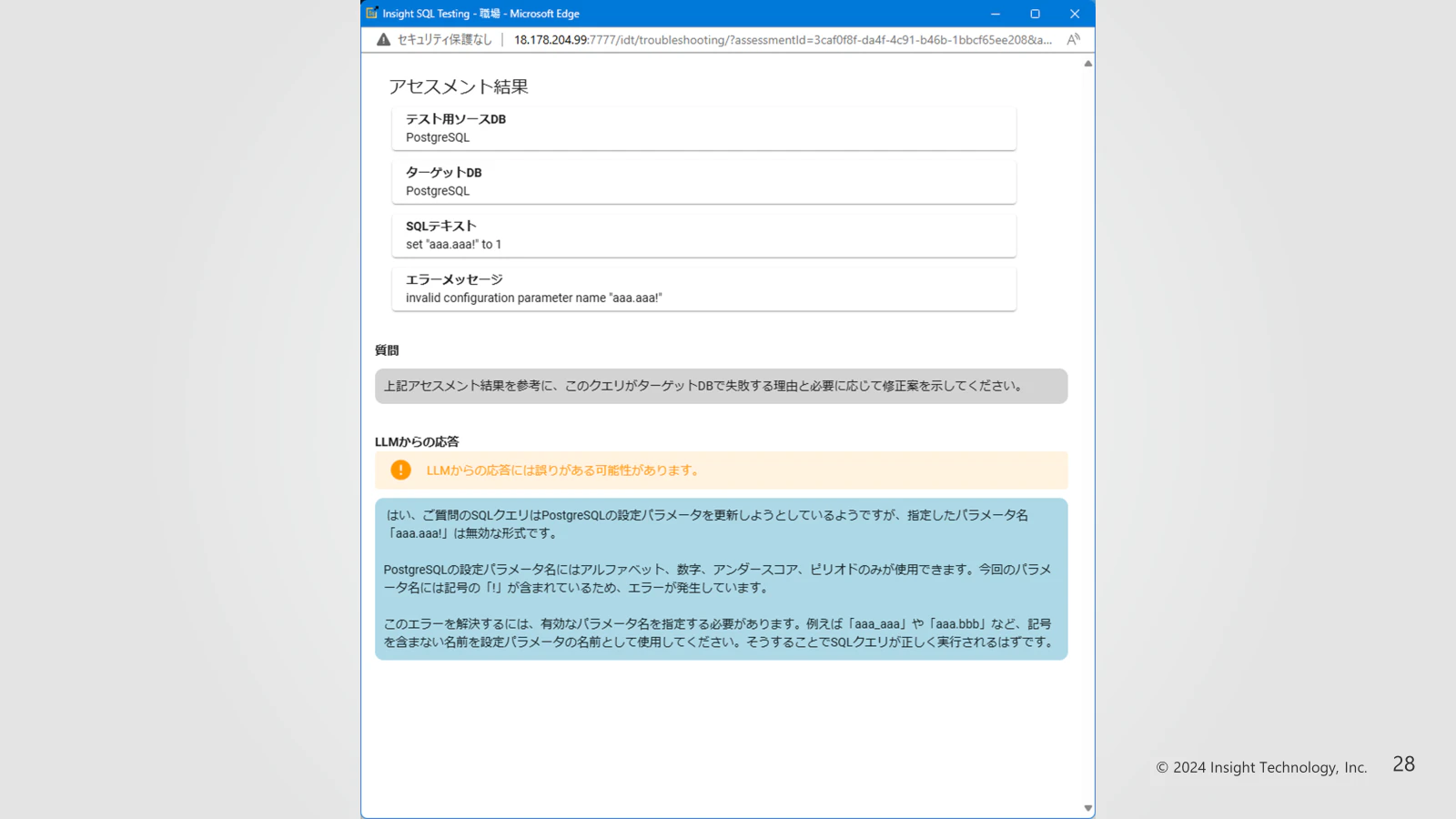The height and width of the screenshot is (819, 1456).
Task: Click the SQL text set "aaa.aaa!" to 1
Action: pyautogui.click(x=453, y=244)
